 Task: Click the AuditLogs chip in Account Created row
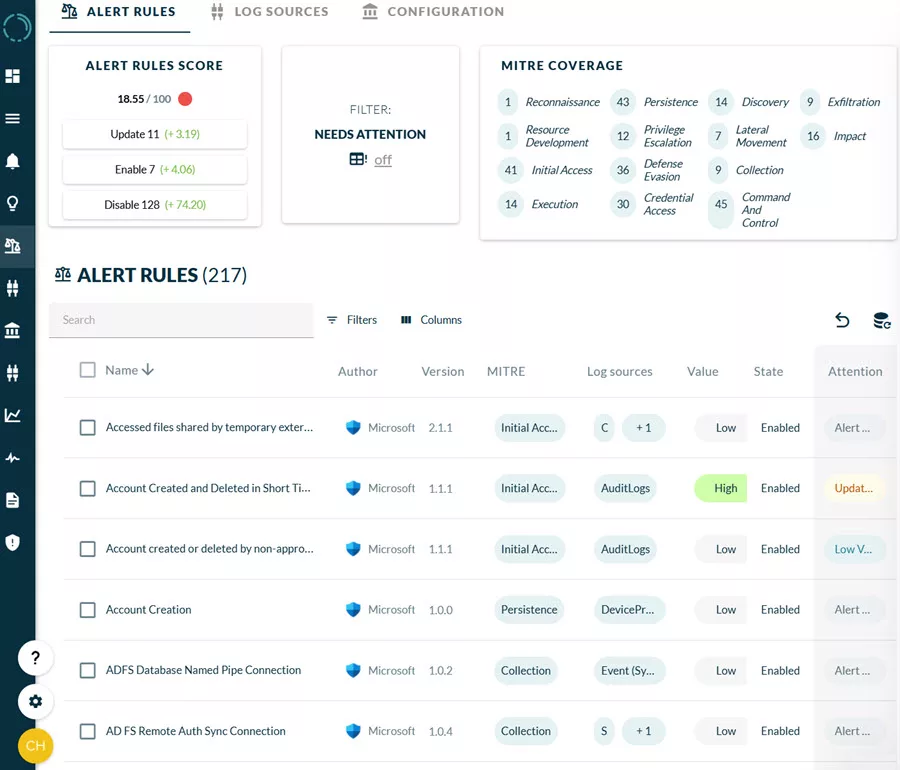pos(625,488)
